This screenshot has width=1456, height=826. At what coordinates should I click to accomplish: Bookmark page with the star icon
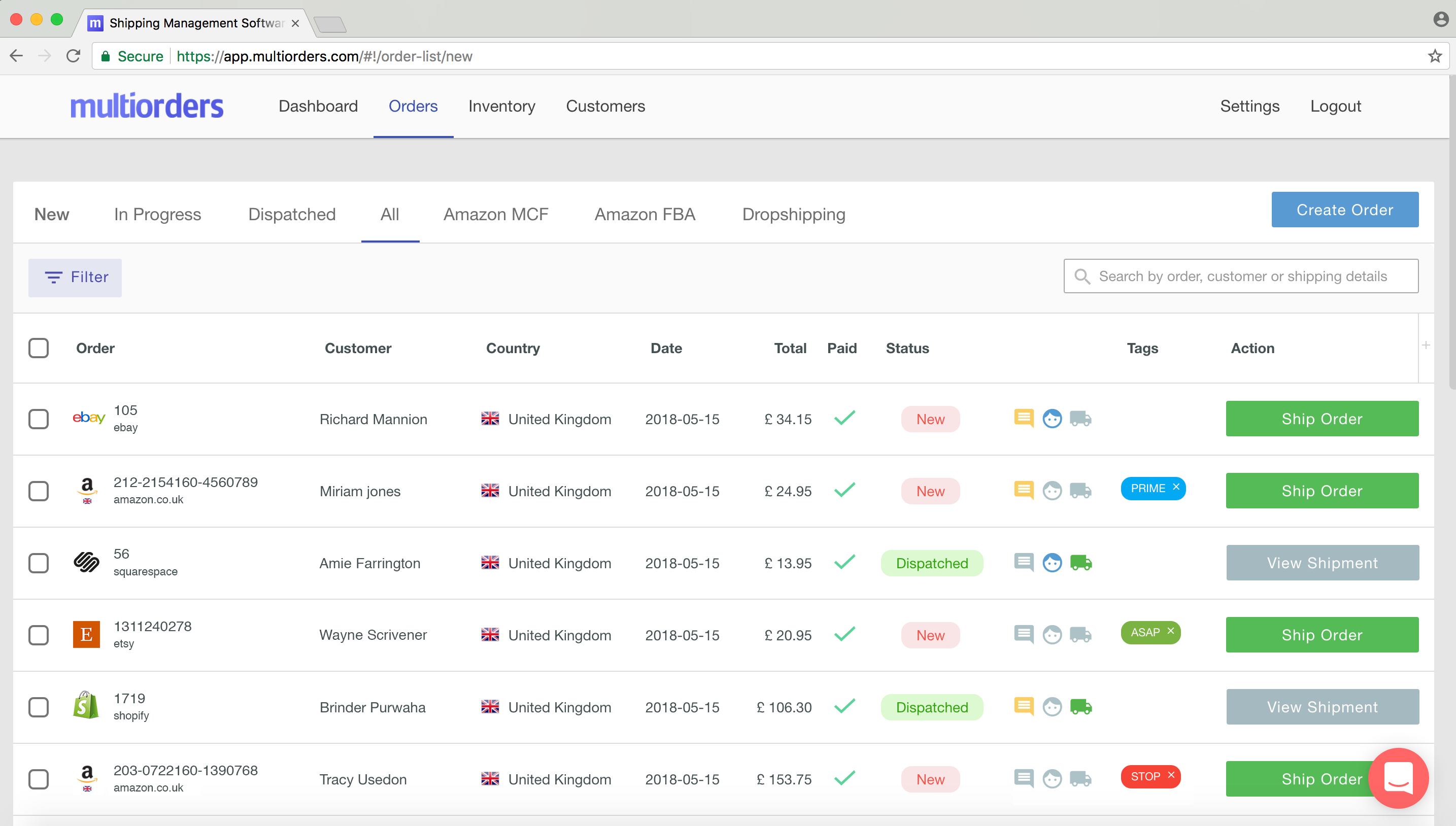tap(1435, 56)
